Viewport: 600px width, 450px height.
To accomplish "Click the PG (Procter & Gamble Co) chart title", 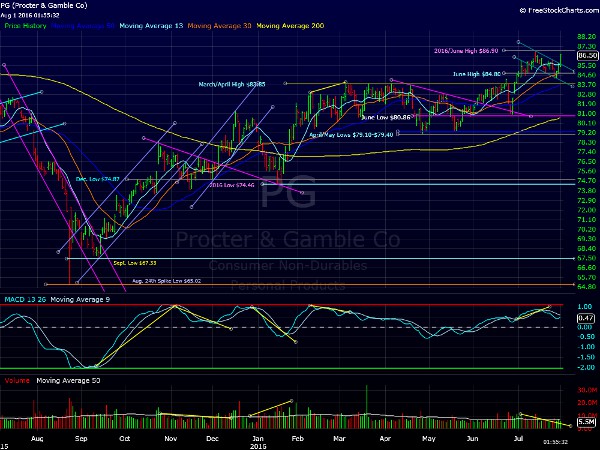I will coord(44,5).
